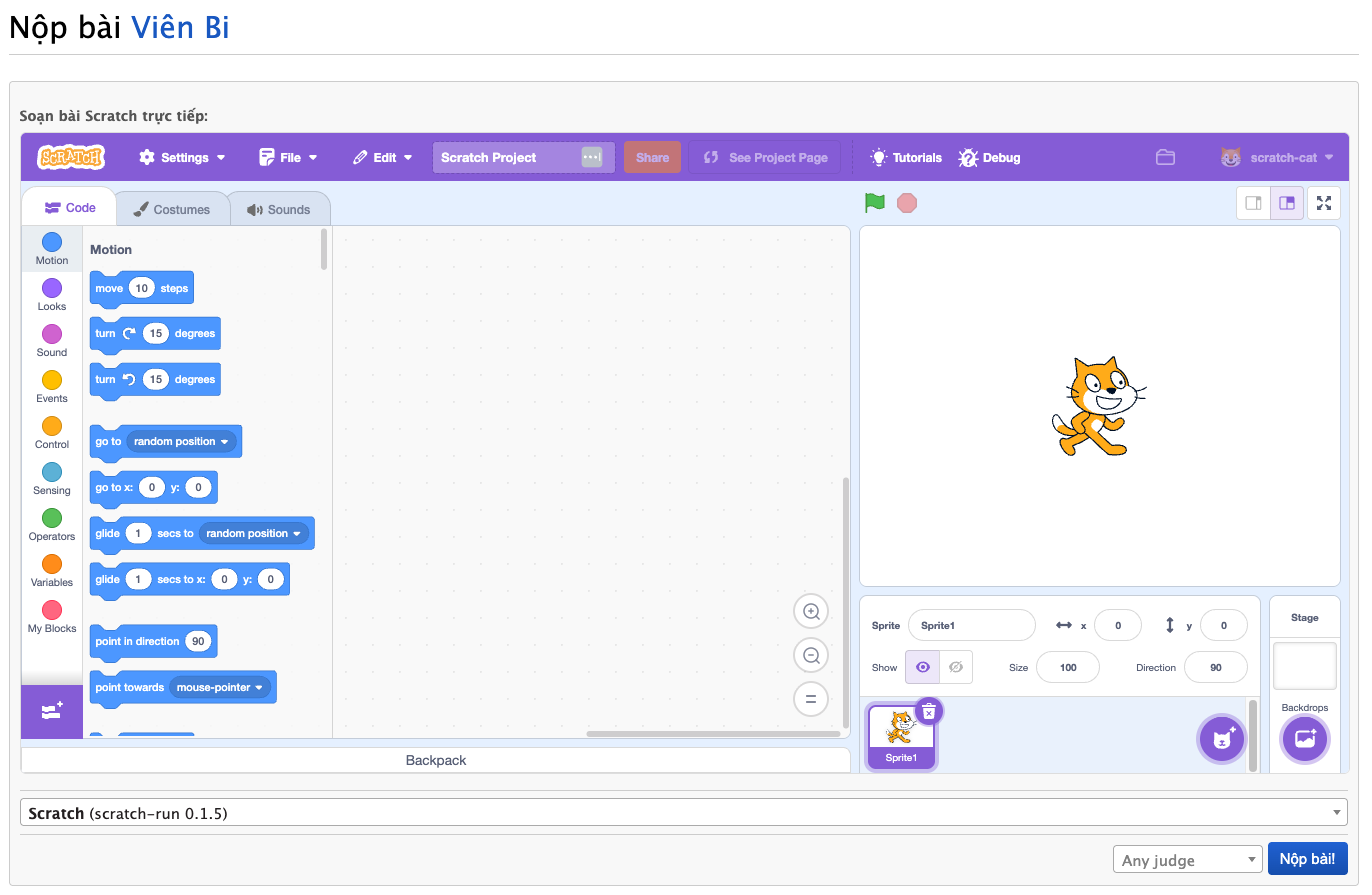The width and height of the screenshot is (1372, 895).
Task: Select the Events block category color
Action: 52,381
